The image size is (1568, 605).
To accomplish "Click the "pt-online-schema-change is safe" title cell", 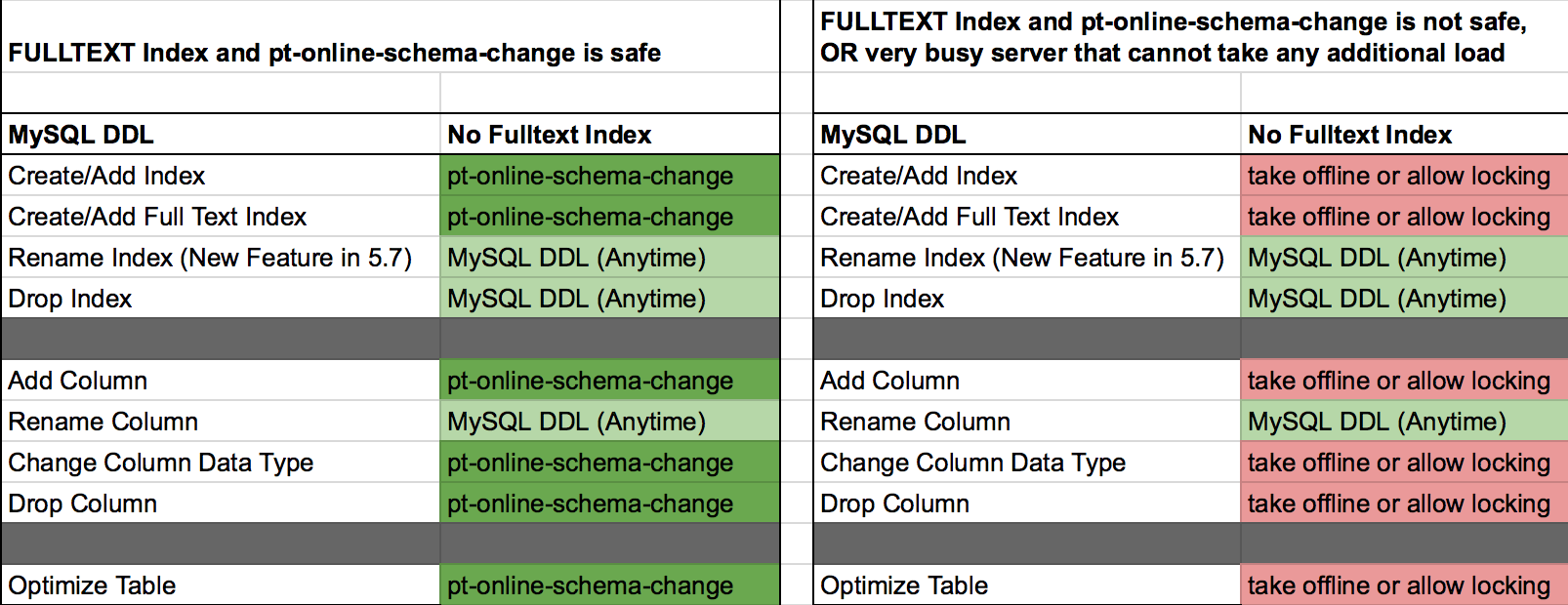I will (x=334, y=53).
